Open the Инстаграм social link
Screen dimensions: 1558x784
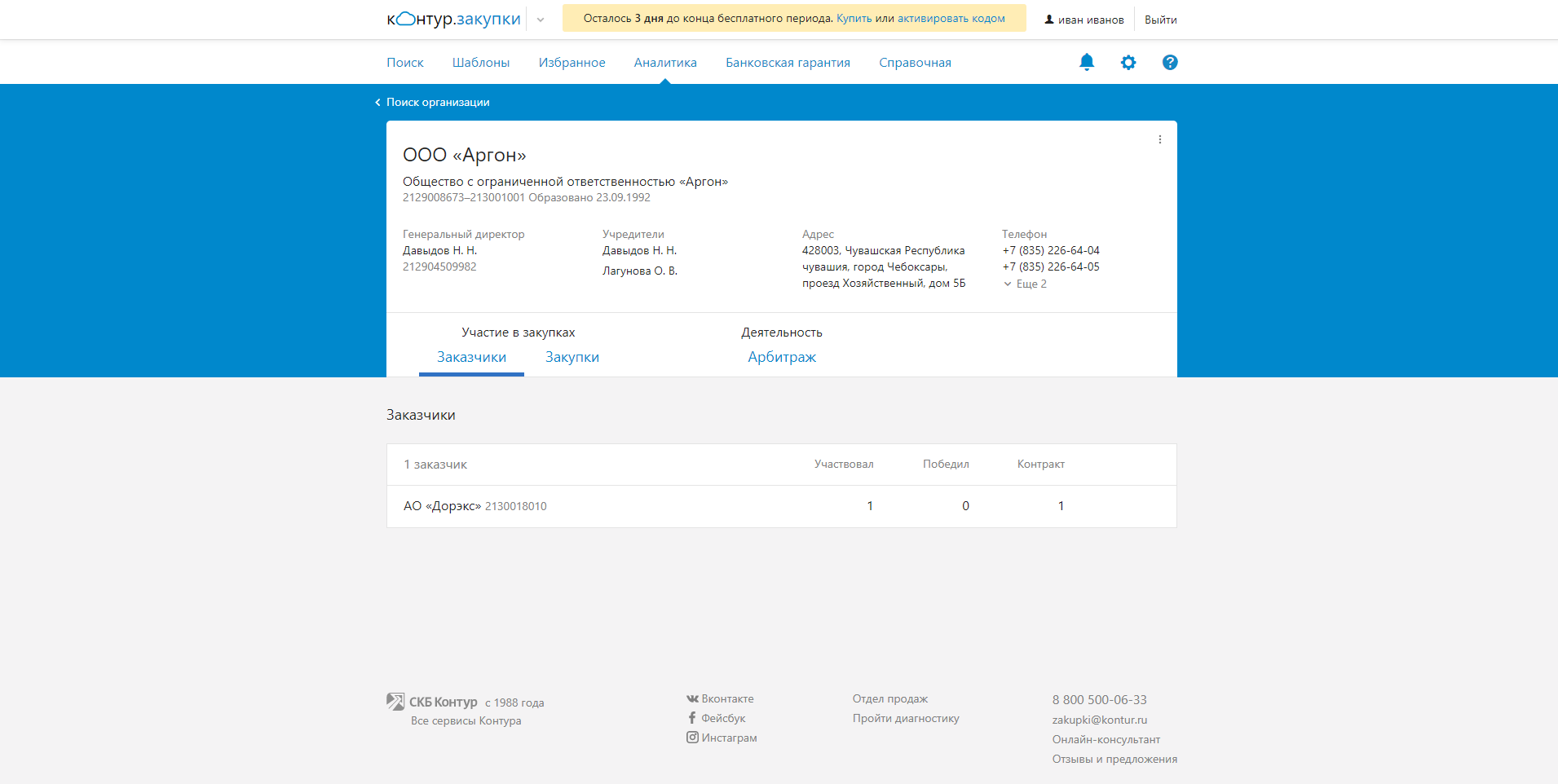(x=722, y=738)
